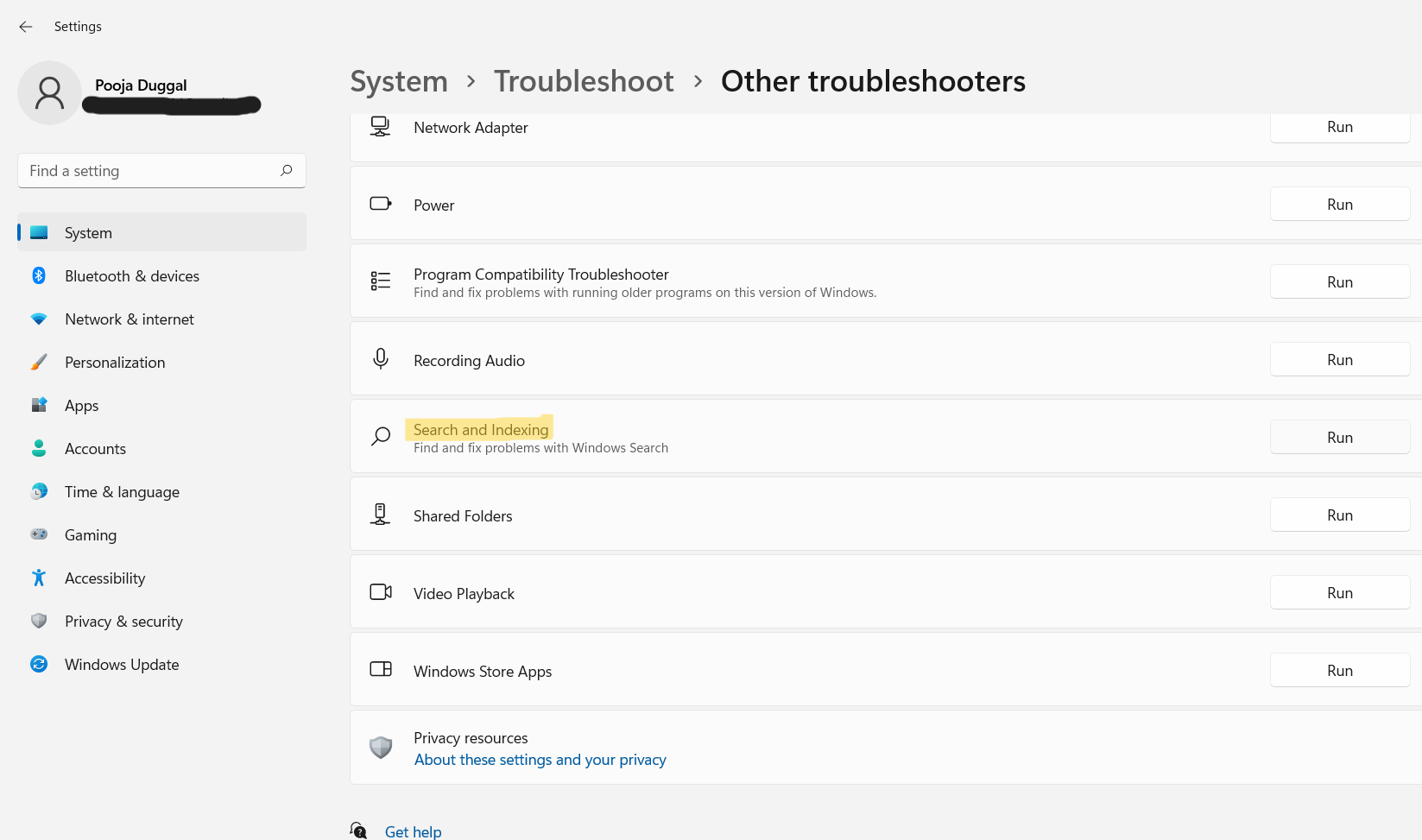Screen dimensions: 1422x840
Task: Open About these settings and your privacy
Action: (540, 760)
